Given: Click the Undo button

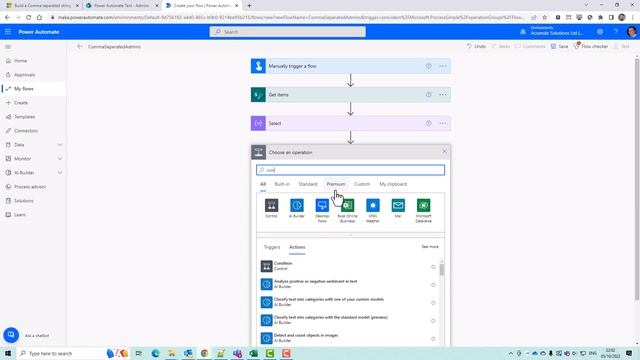Looking at the screenshot, I should tap(476, 47).
